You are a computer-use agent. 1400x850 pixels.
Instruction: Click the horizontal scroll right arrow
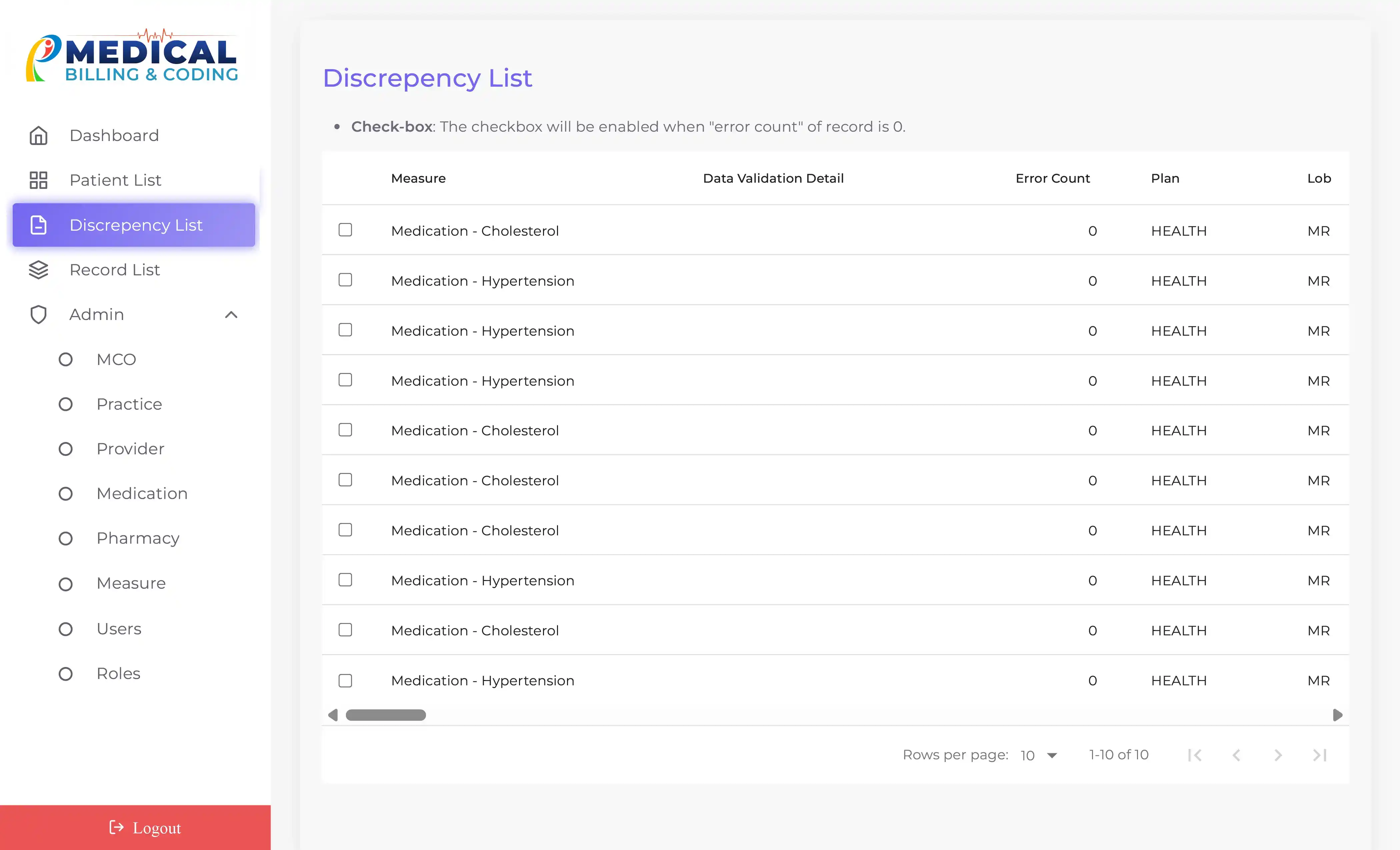coord(1337,715)
